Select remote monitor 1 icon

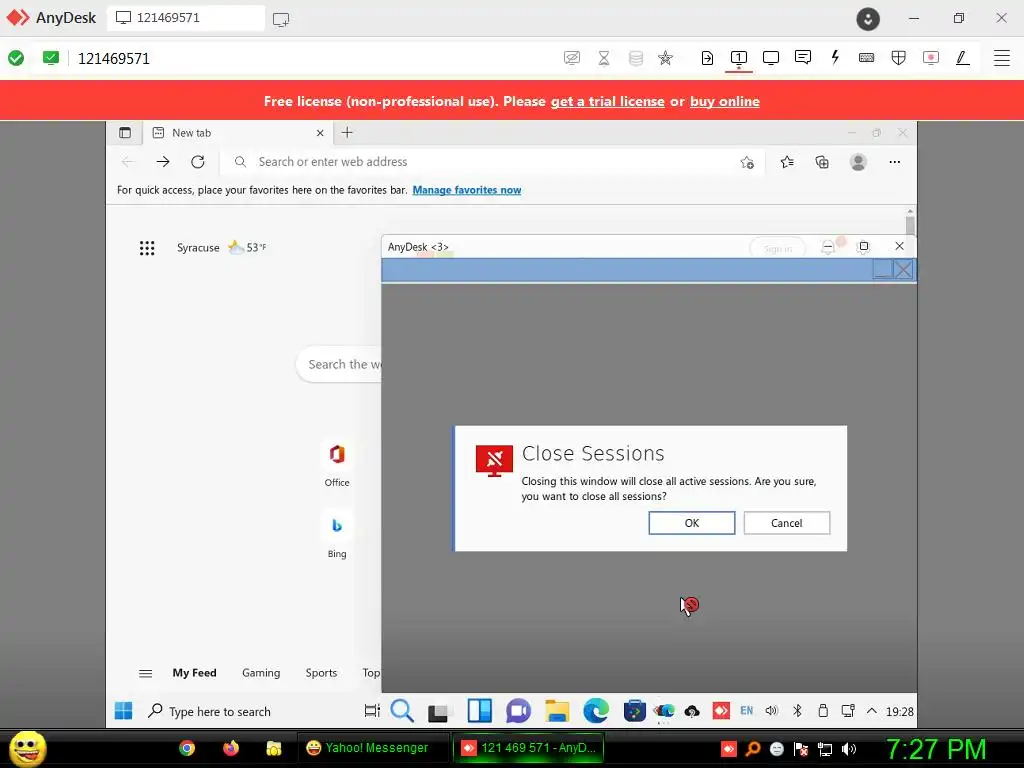coord(739,58)
